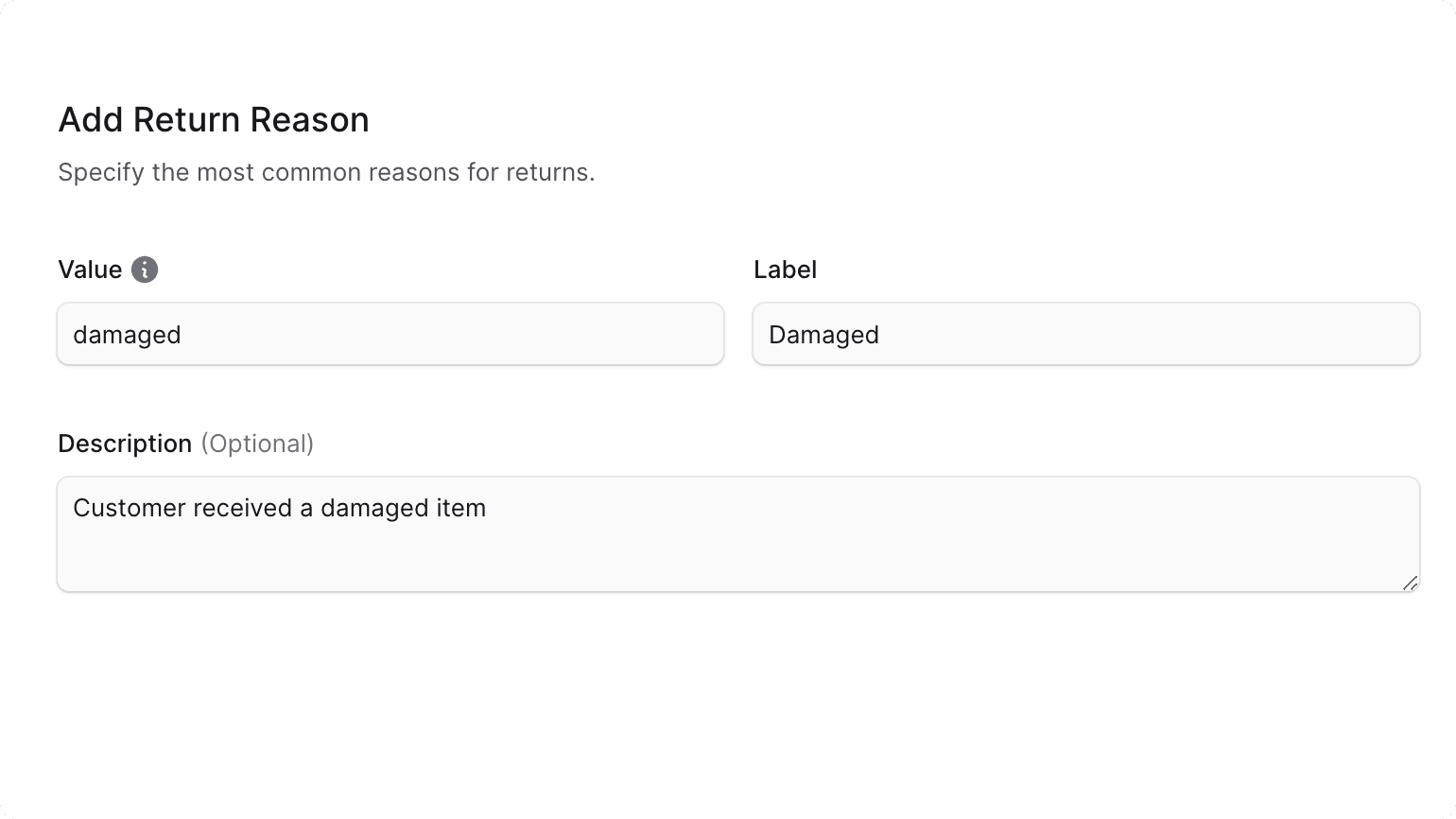Image resolution: width=1456 pixels, height=819 pixels.
Task: Select the word "damaged" in the Value input
Action: pyautogui.click(x=127, y=334)
